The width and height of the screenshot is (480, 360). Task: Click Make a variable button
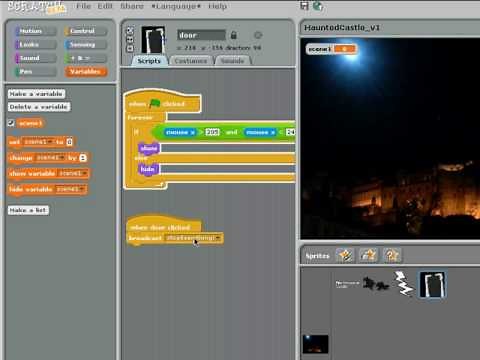click(x=36, y=94)
